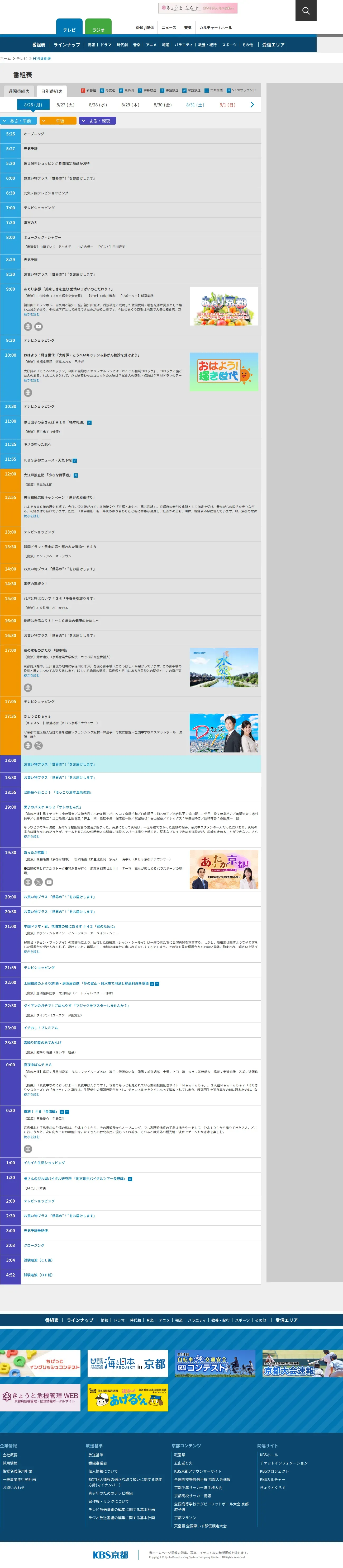Open the search magnifier icon in header
The width and height of the screenshot is (343, 1568).
[306, 10]
